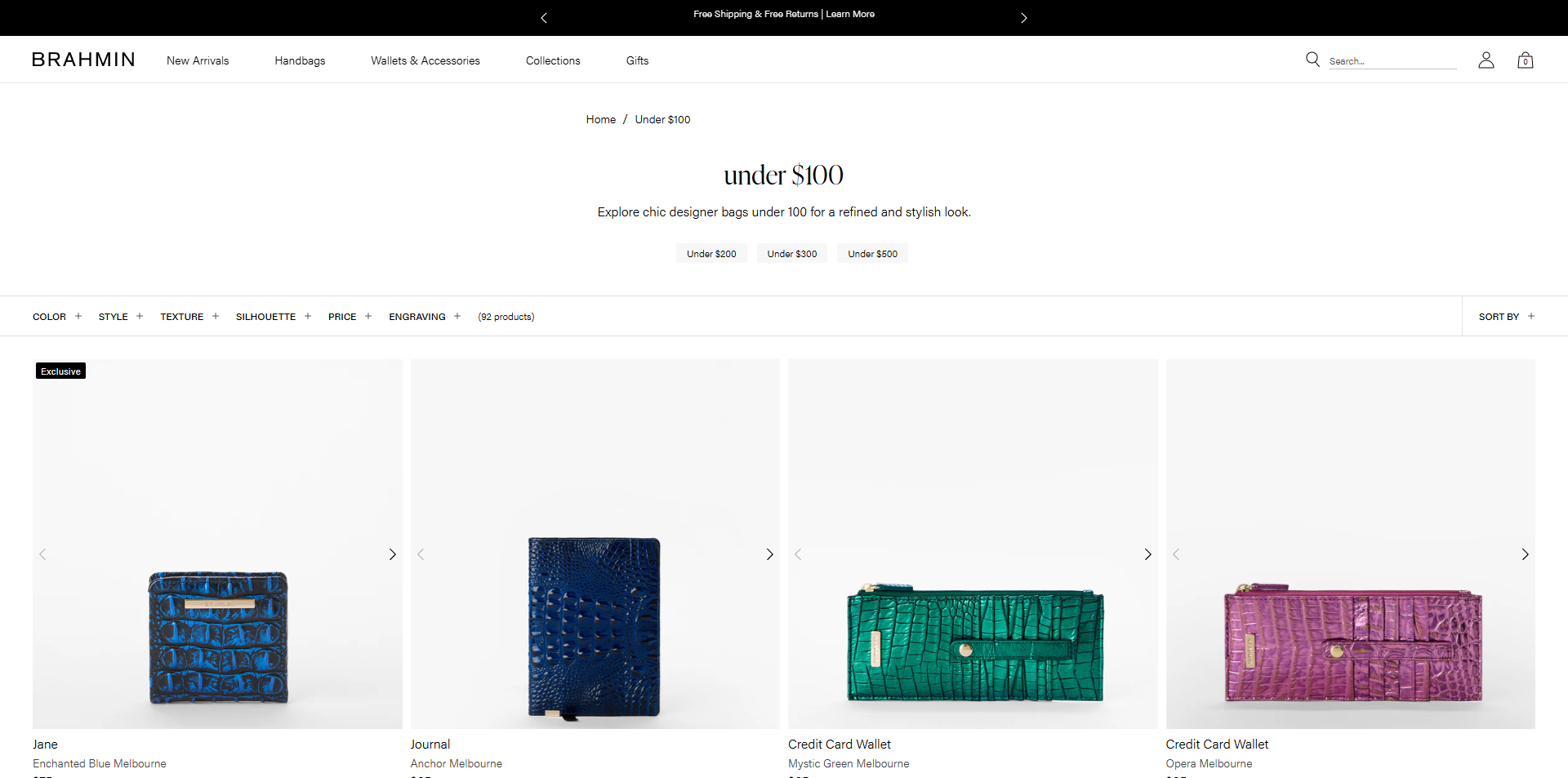Open the Gifts menu
The image size is (1568, 778).
tap(637, 60)
